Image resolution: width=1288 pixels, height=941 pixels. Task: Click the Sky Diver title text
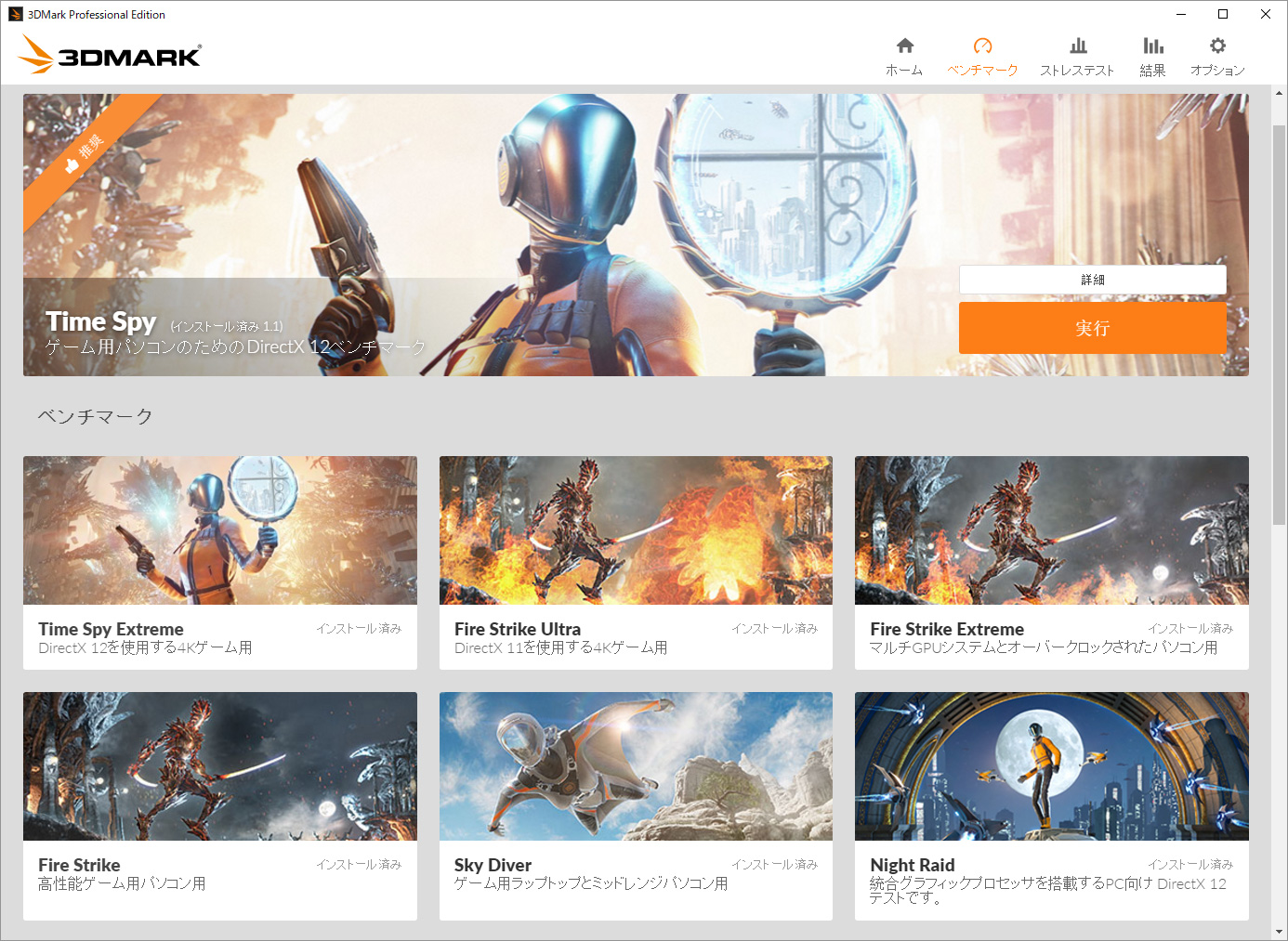[x=493, y=865]
